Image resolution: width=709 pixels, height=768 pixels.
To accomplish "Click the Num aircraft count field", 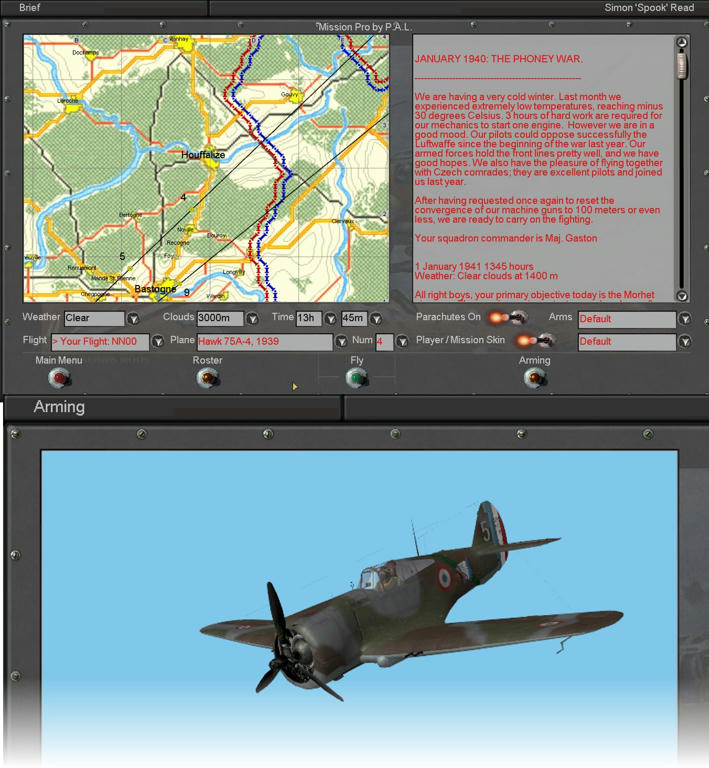I will point(385,342).
